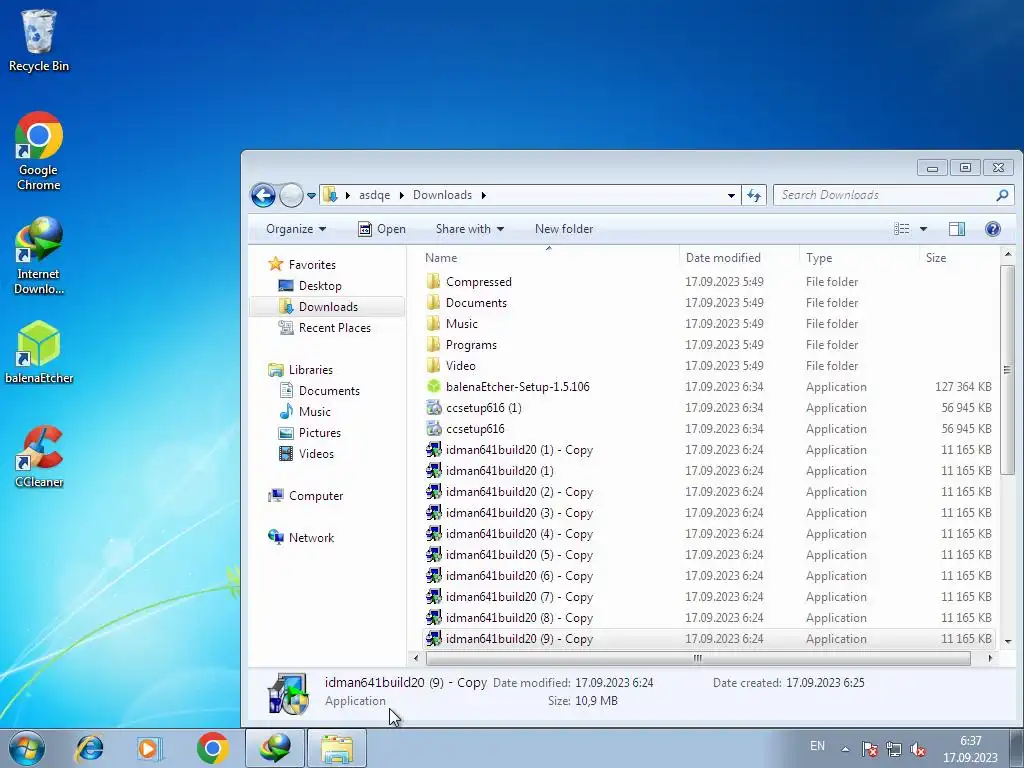Click the EN language indicator
The width and height of the screenshot is (1024, 768).
[817, 746]
